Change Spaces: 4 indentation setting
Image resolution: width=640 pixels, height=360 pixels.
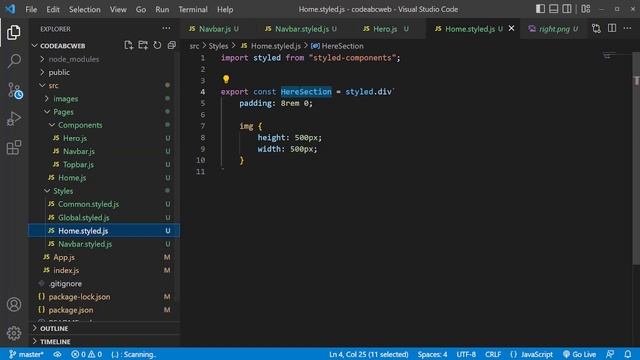[x=432, y=354]
